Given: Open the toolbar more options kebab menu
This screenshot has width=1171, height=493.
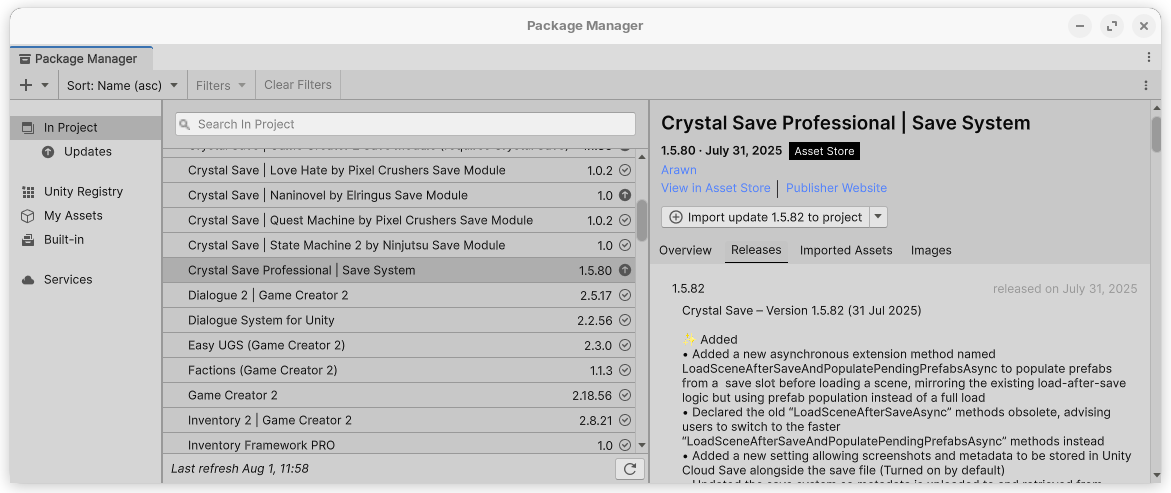Looking at the screenshot, I should [1146, 86].
